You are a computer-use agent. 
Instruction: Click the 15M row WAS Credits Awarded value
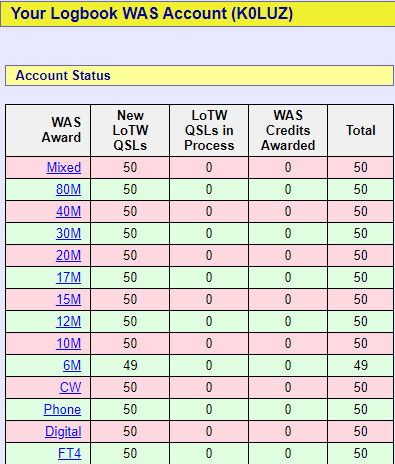click(x=288, y=299)
